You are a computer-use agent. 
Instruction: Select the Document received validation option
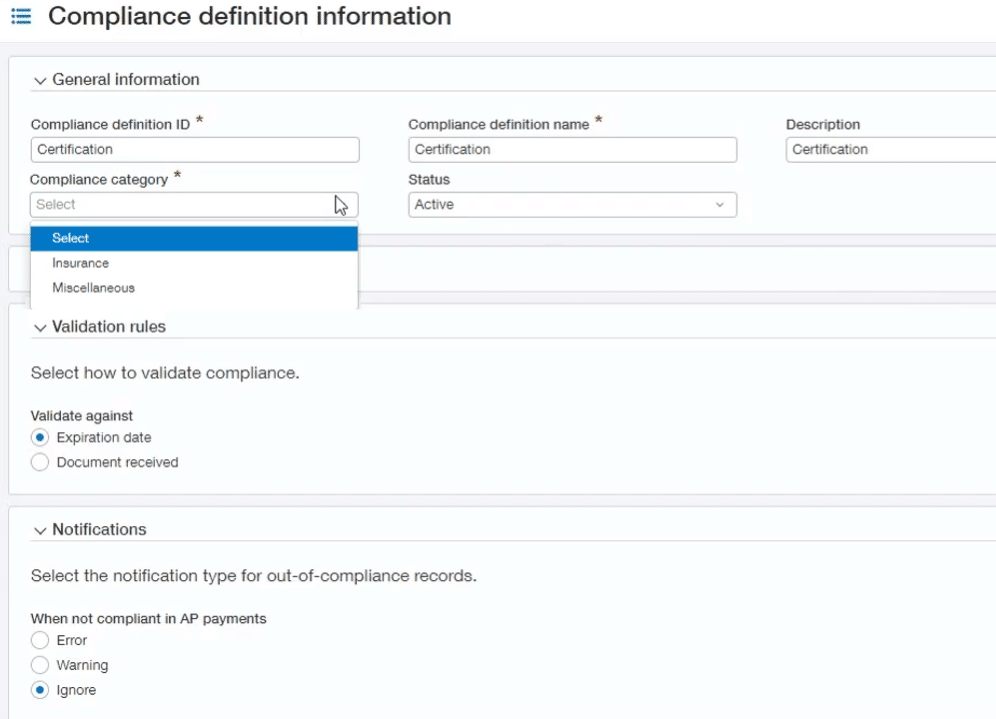coord(39,462)
